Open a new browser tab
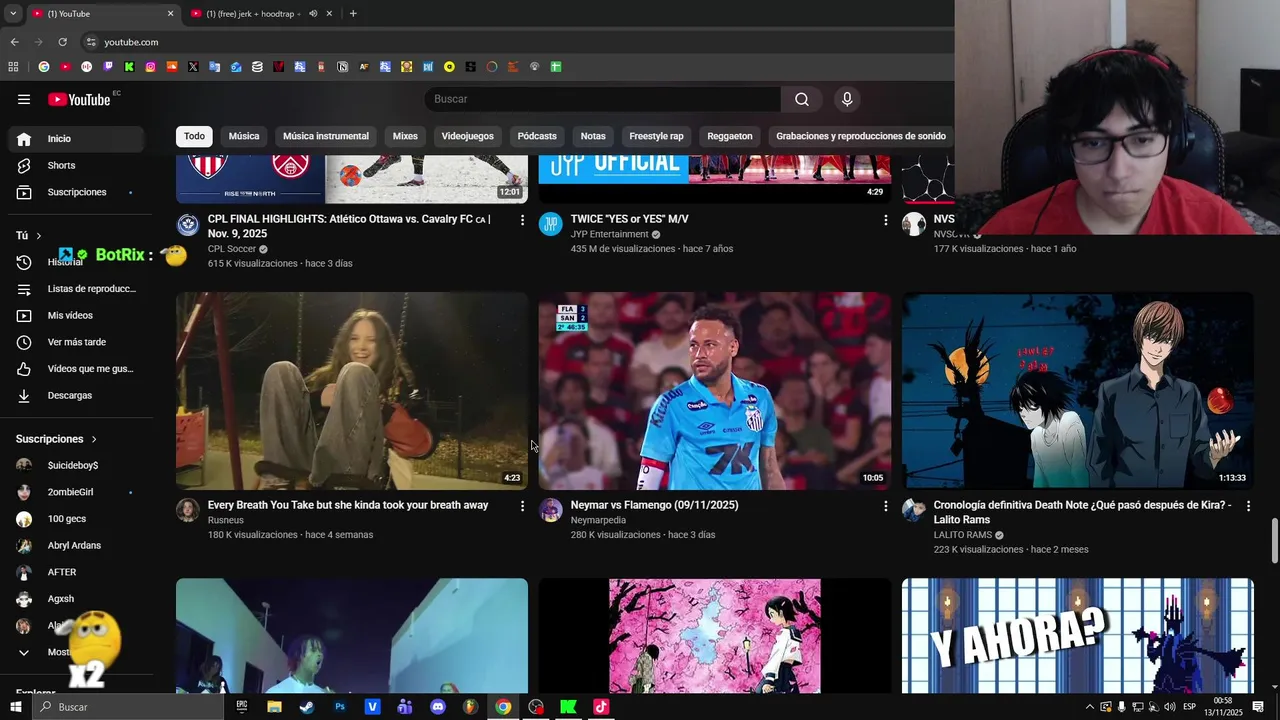The height and width of the screenshot is (720, 1280). (353, 13)
